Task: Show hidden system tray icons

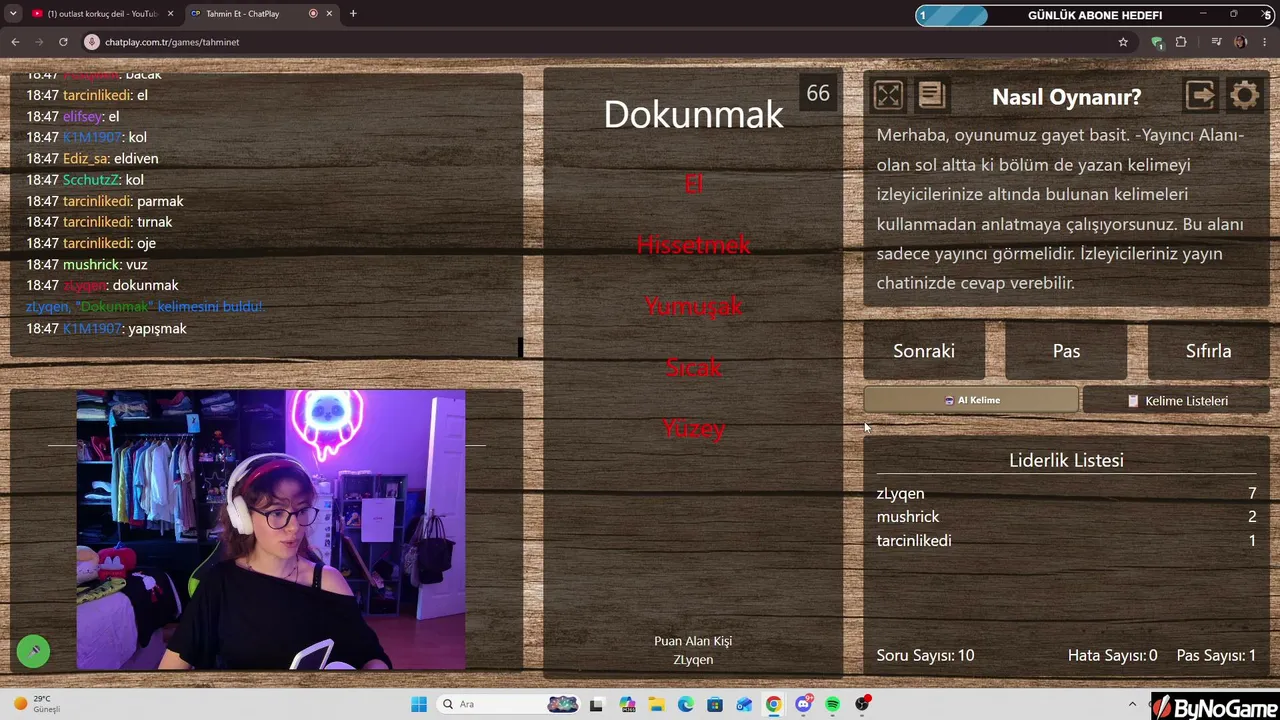Action: click(x=1132, y=704)
